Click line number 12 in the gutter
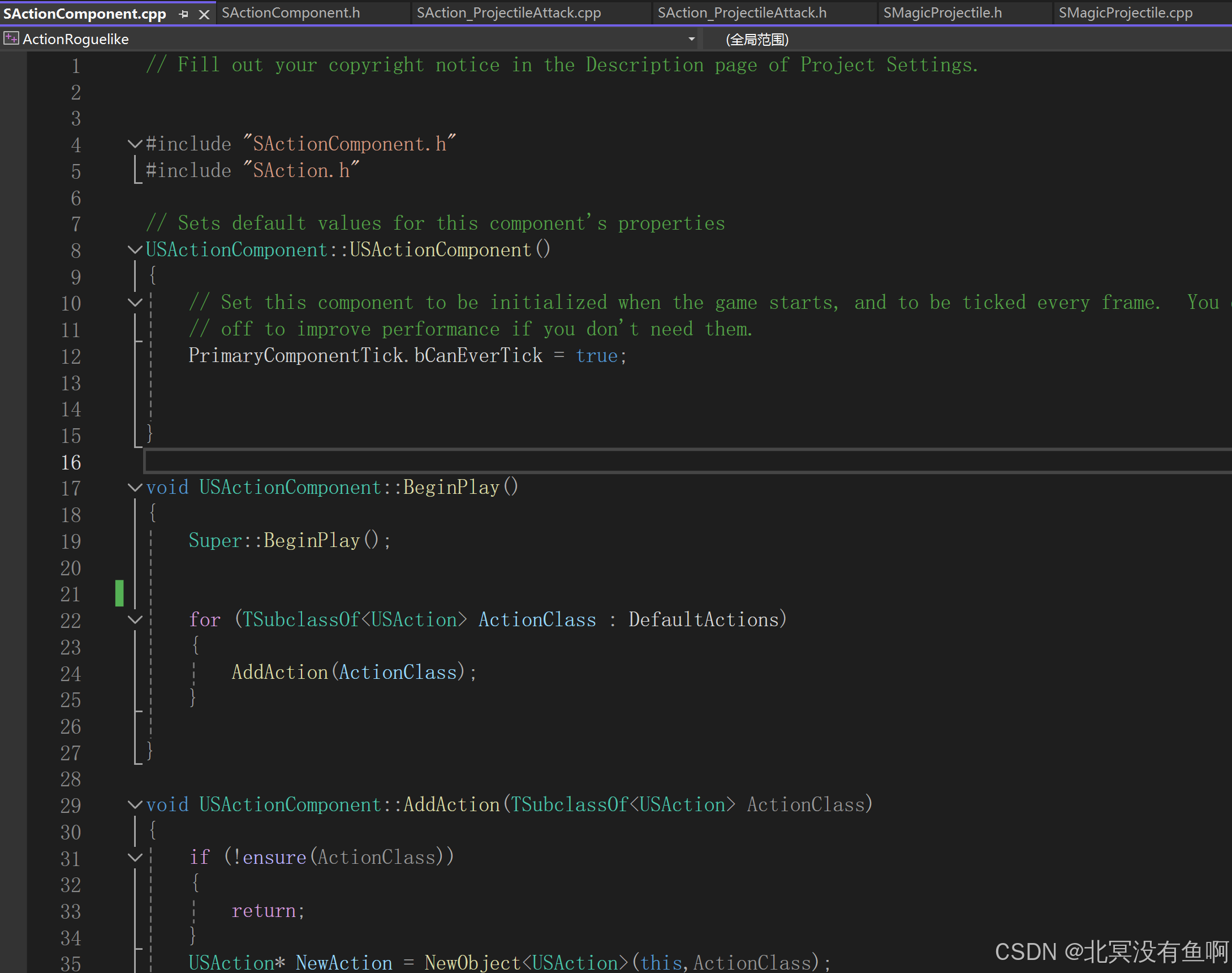This screenshot has height=973, width=1232. (71, 356)
